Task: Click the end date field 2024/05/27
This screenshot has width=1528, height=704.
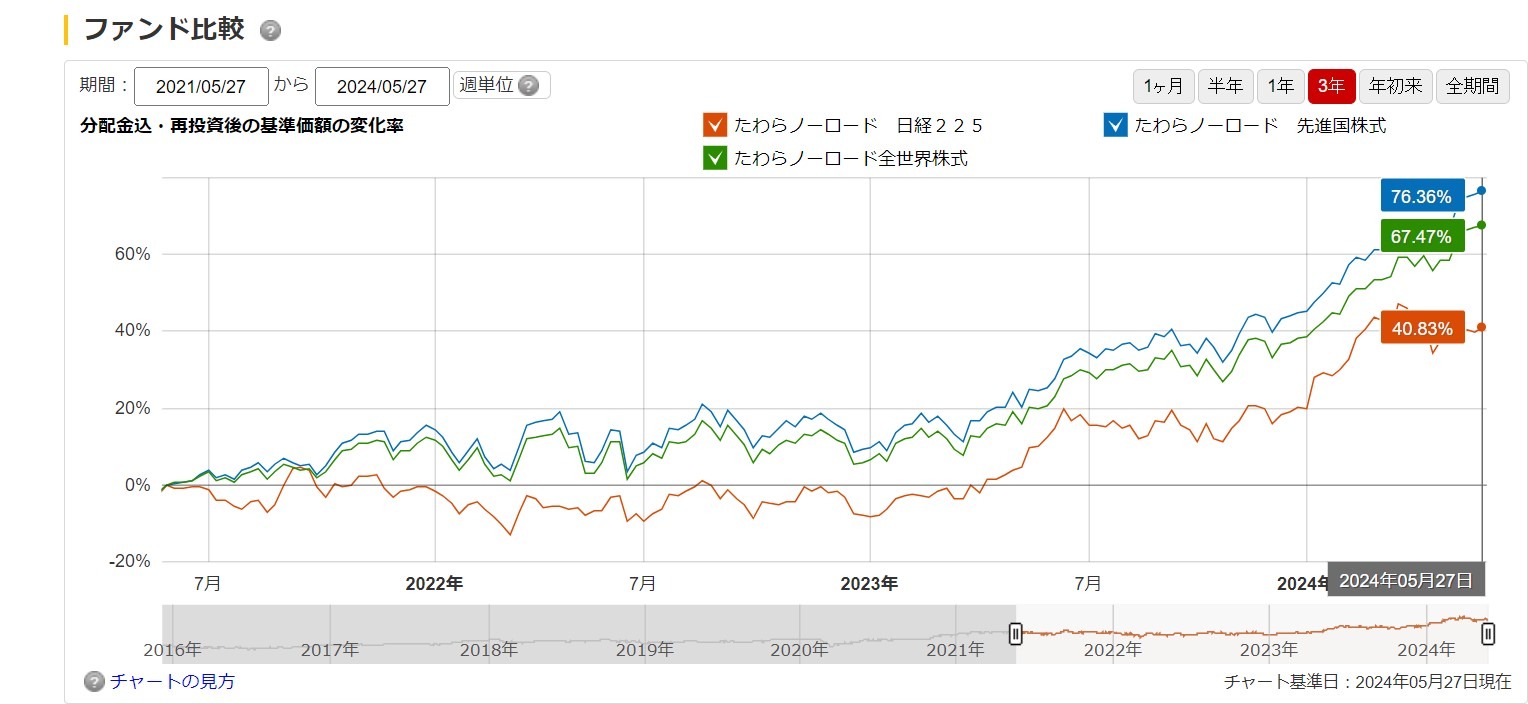Action: coord(382,87)
